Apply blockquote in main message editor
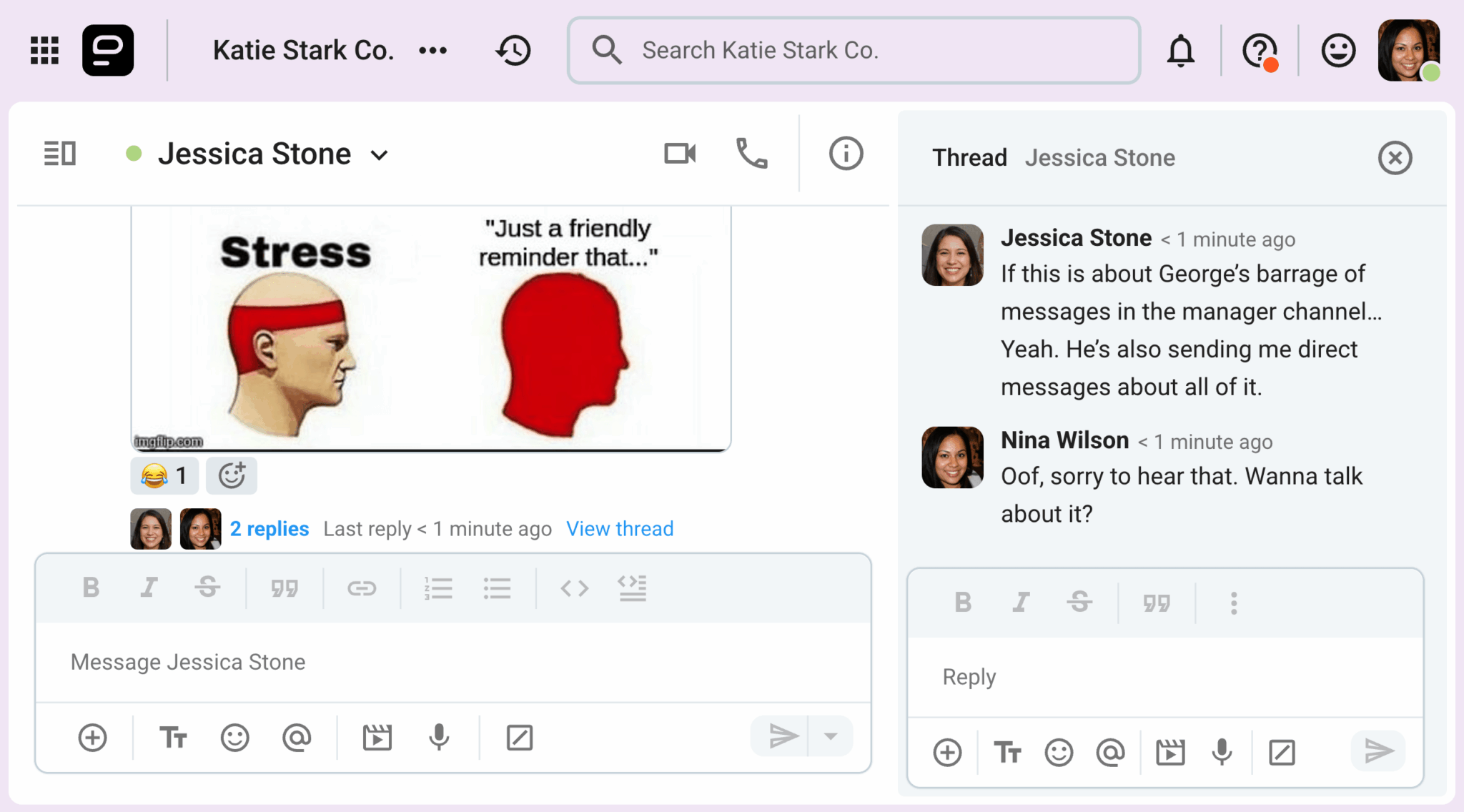This screenshot has height=812, width=1464. 285,588
